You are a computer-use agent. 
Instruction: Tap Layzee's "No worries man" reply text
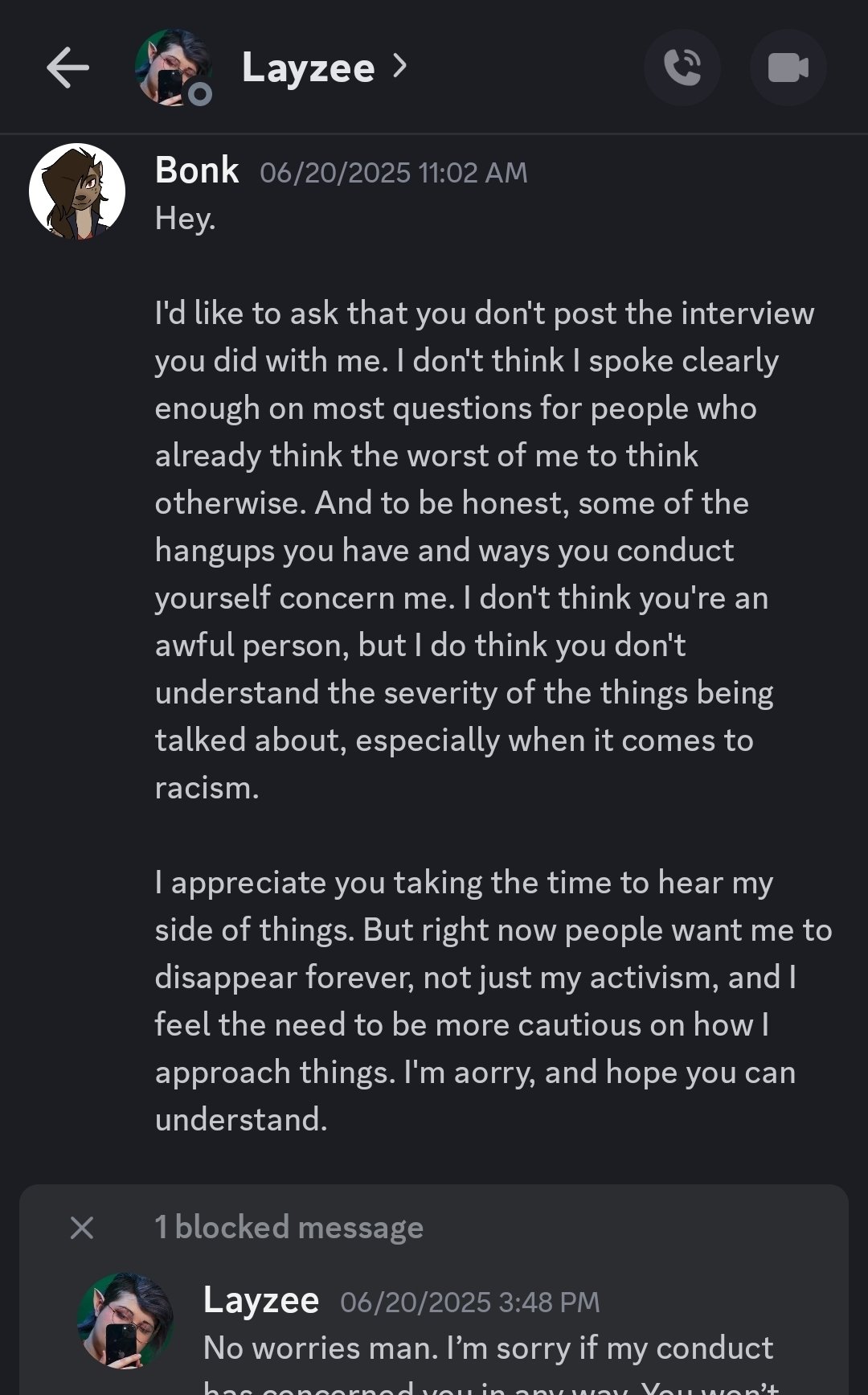click(x=488, y=1348)
